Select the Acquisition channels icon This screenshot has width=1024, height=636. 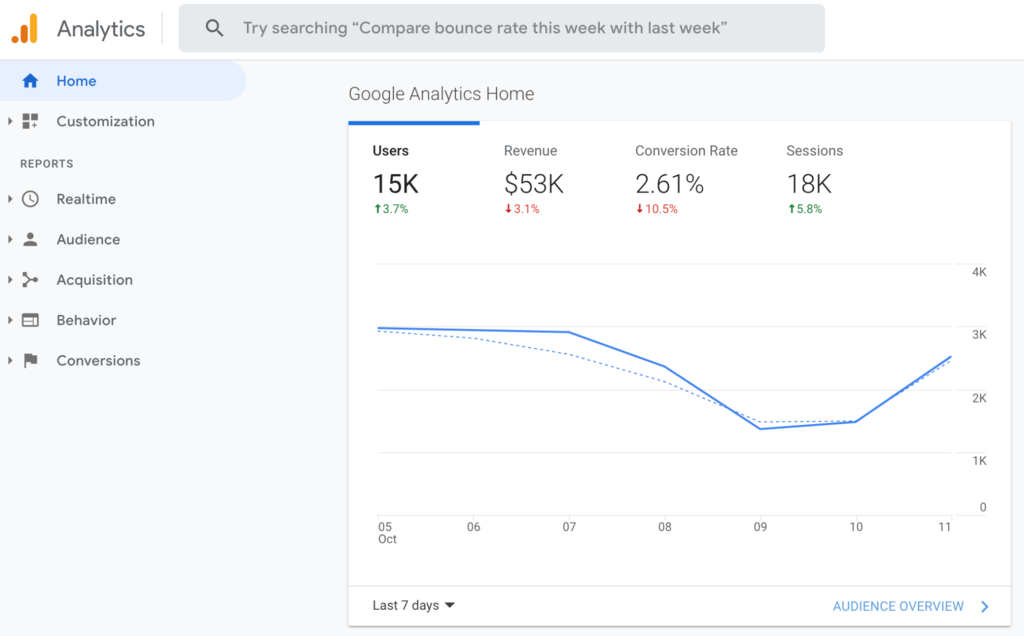[30, 279]
